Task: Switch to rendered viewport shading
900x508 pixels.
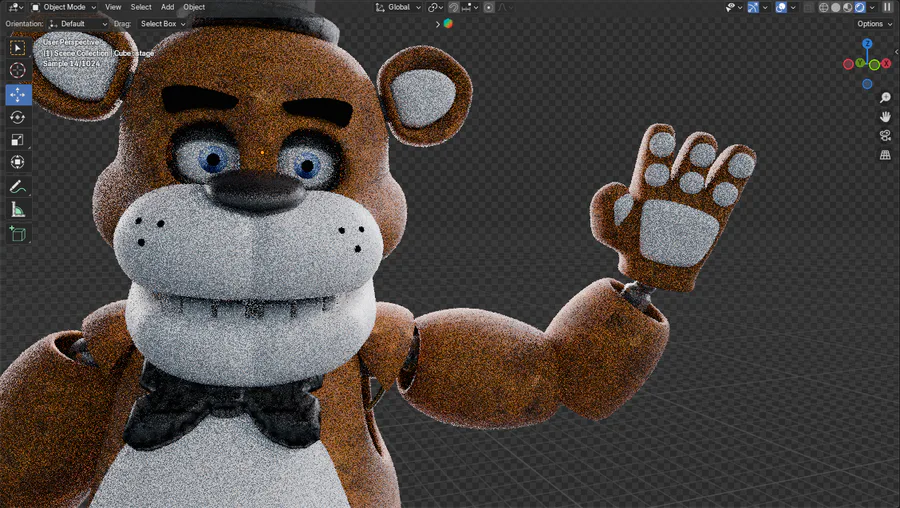Action: pos(860,7)
